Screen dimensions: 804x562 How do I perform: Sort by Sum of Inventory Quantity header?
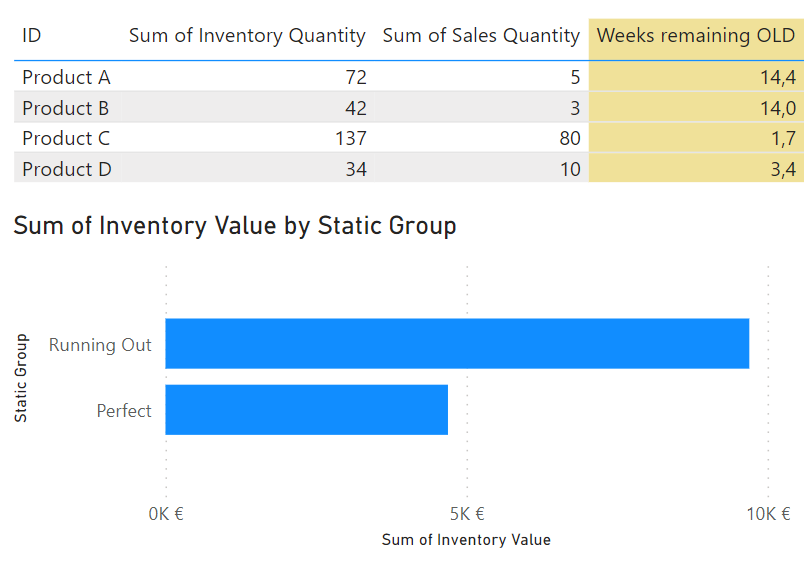pyautogui.click(x=247, y=35)
